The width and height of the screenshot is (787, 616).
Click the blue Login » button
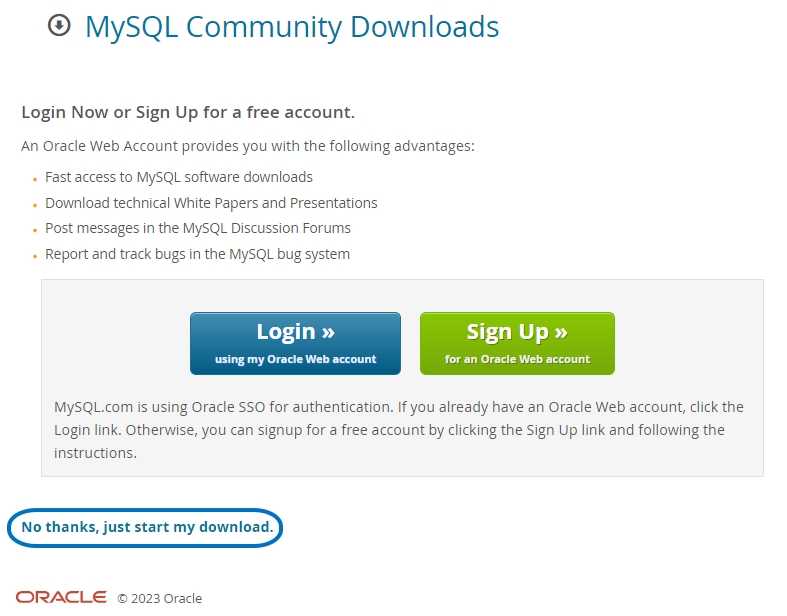(295, 343)
